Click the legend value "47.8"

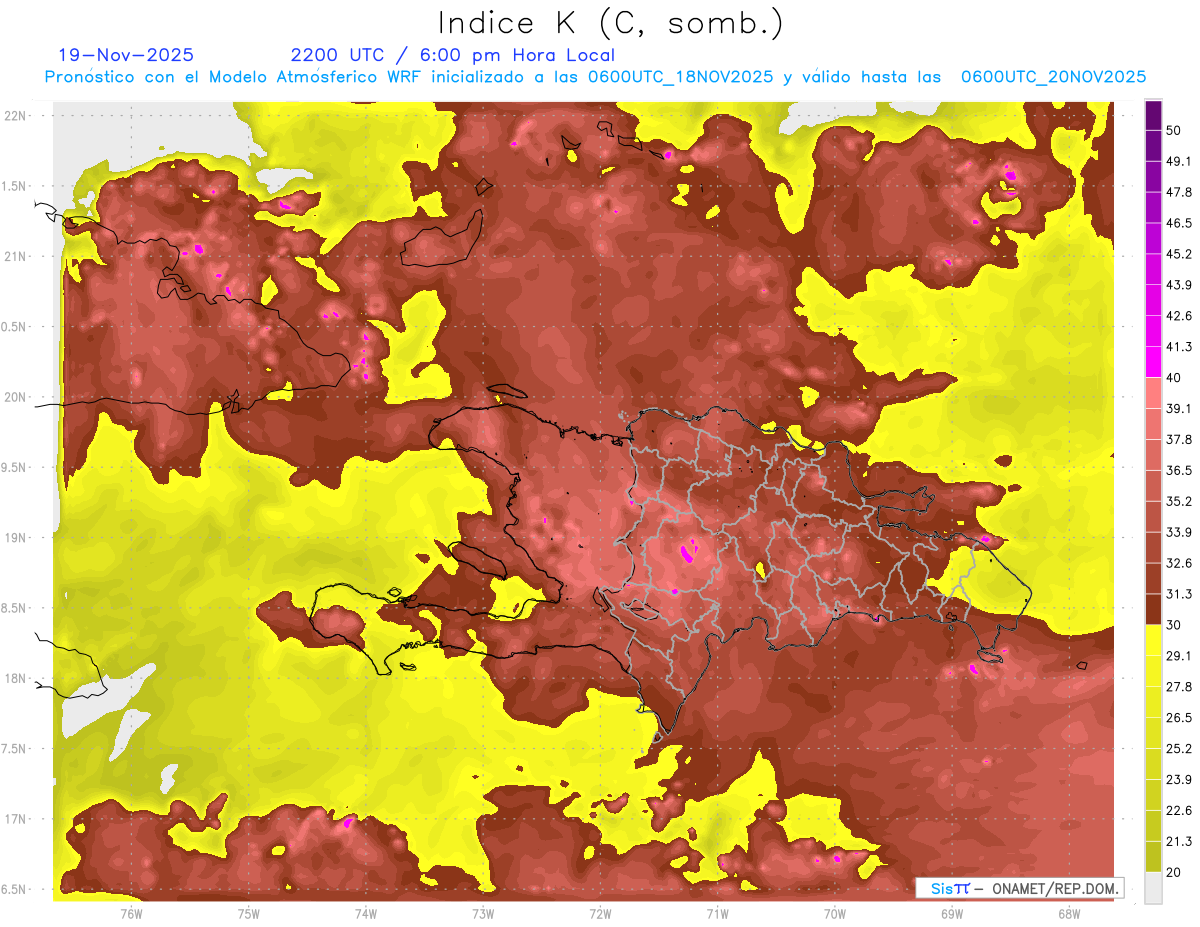tap(1178, 192)
